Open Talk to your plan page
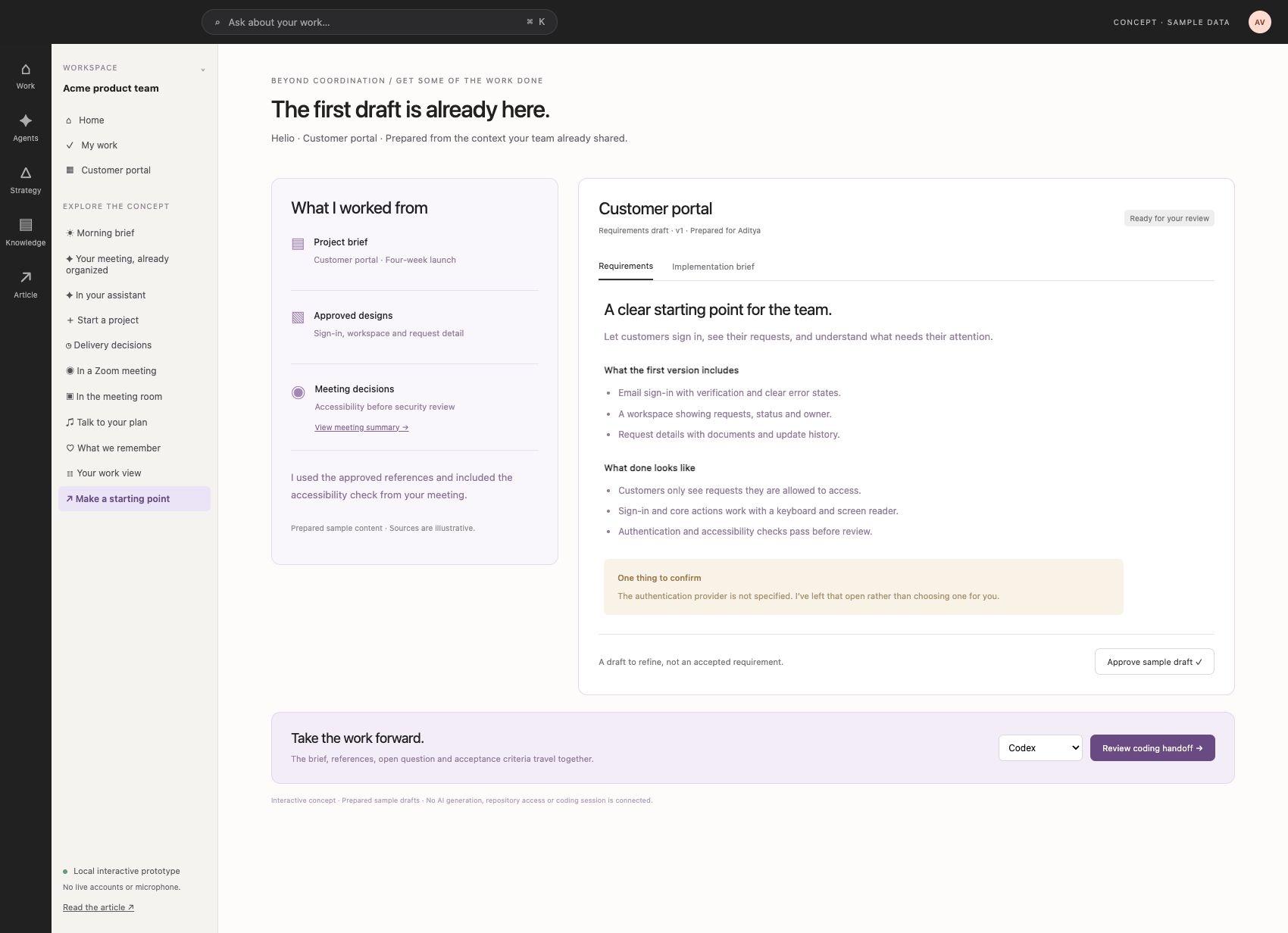Screen dimensions: 1288x933 pos(134,423)
